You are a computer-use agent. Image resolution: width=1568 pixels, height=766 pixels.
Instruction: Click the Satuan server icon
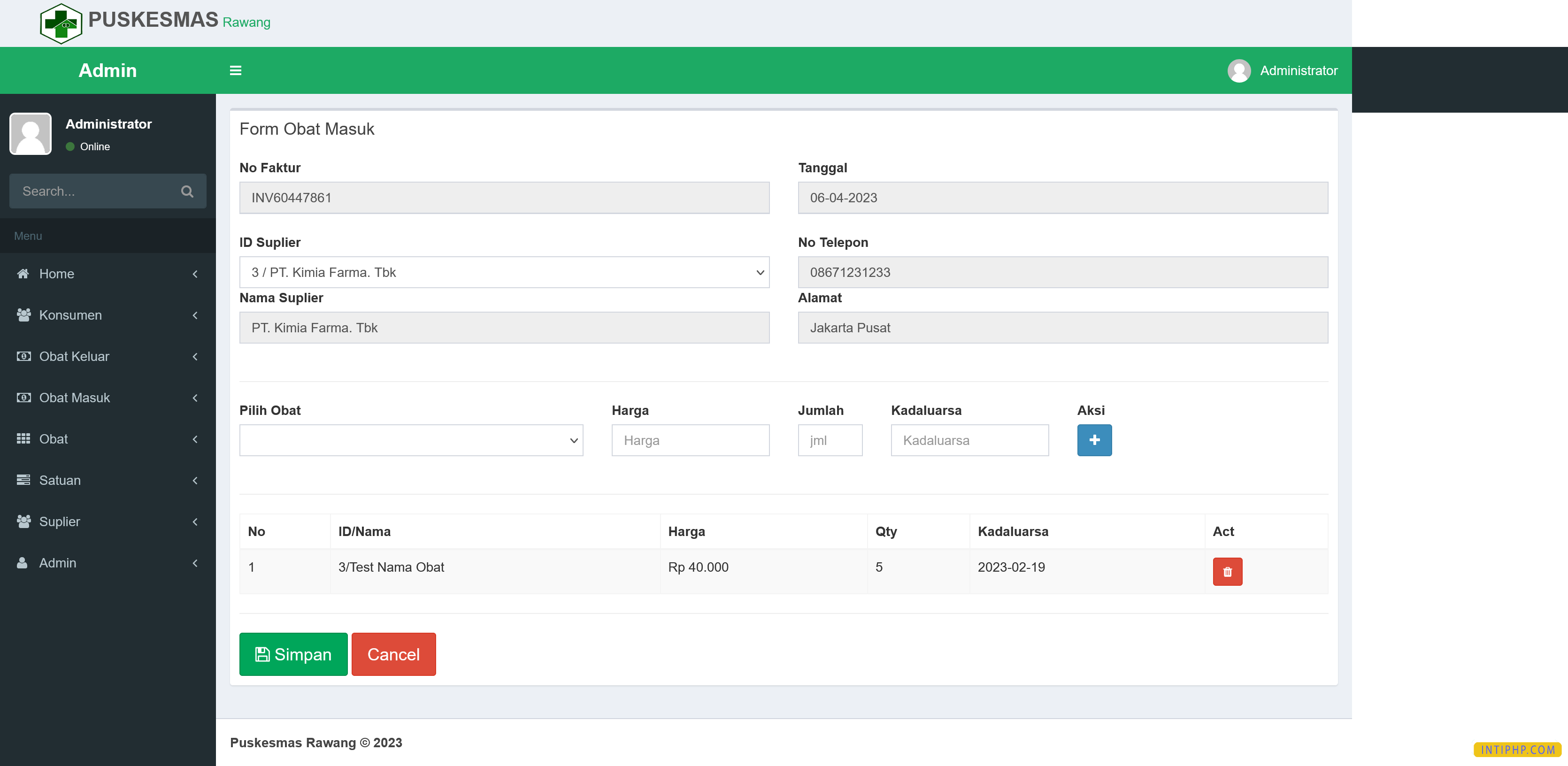click(23, 480)
